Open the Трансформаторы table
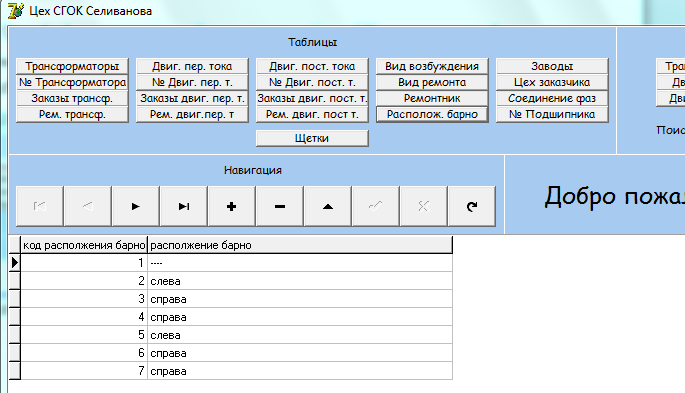This screenshot has height=393, width=685. (73, 66)
